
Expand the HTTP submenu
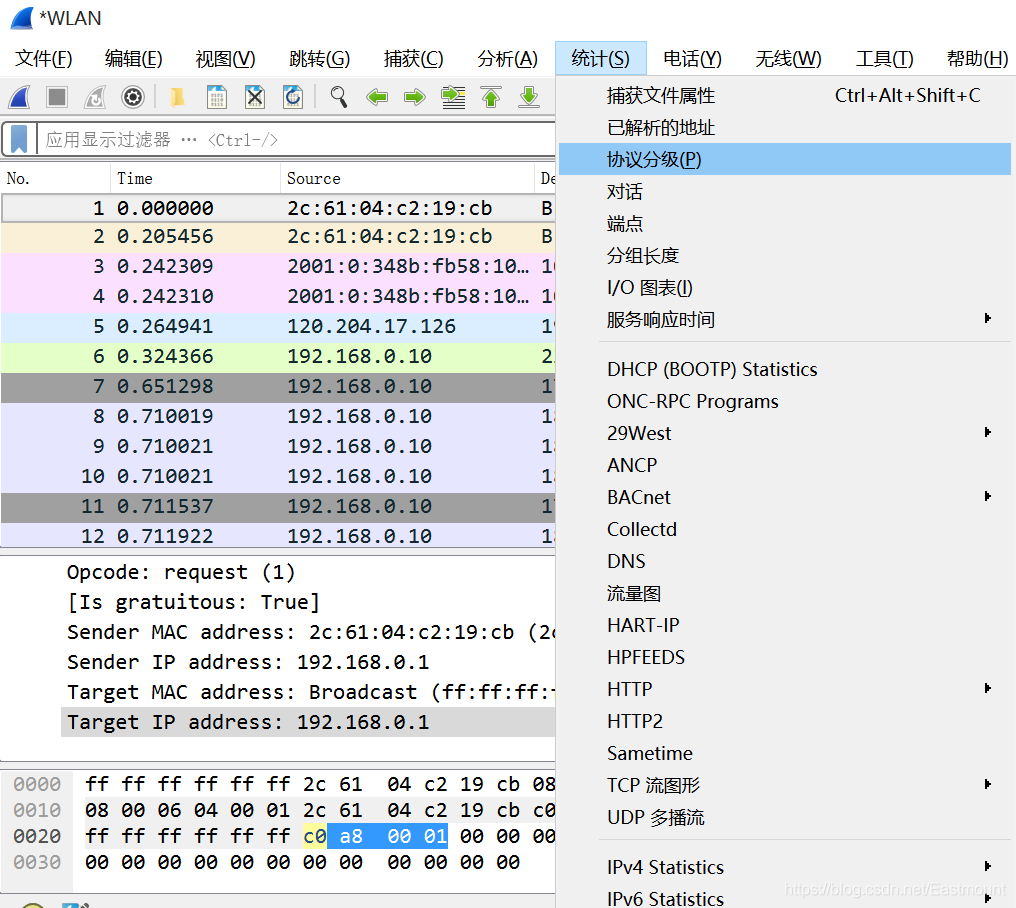coord(785,689)
